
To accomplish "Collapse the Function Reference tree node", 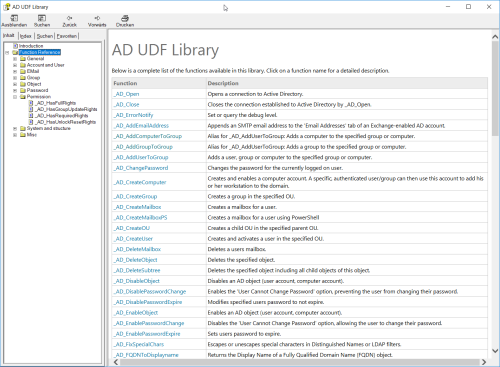I will 7,52.
